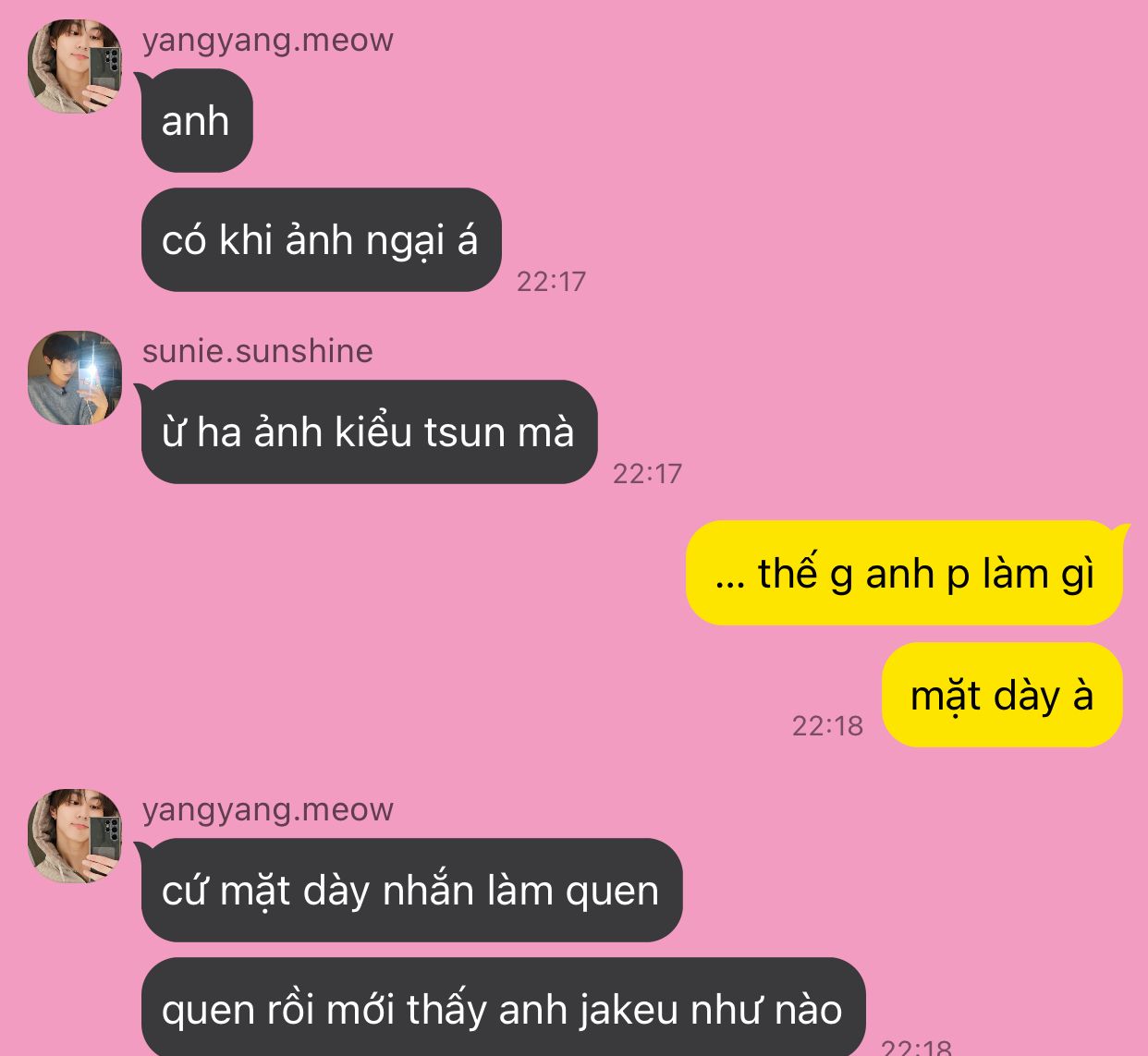Tap yangyang.meow name above "cứ mặt dày nhắn"
The width and height of the screenshot is (1148, 1056).
coord(268,809)
